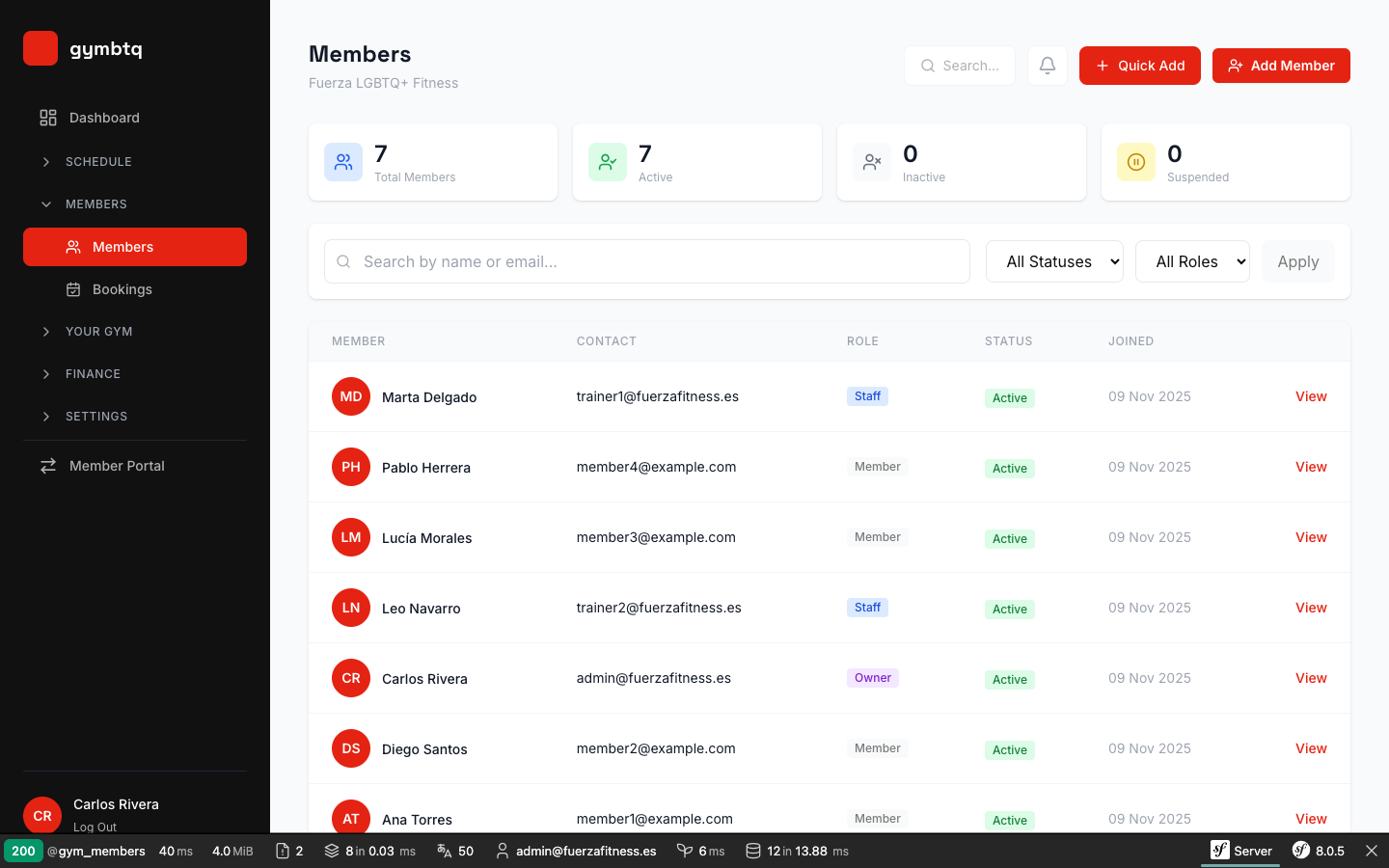Open the Twig 6 ms panel
The width and height of the screenshot is (1389, 868).
700,851
